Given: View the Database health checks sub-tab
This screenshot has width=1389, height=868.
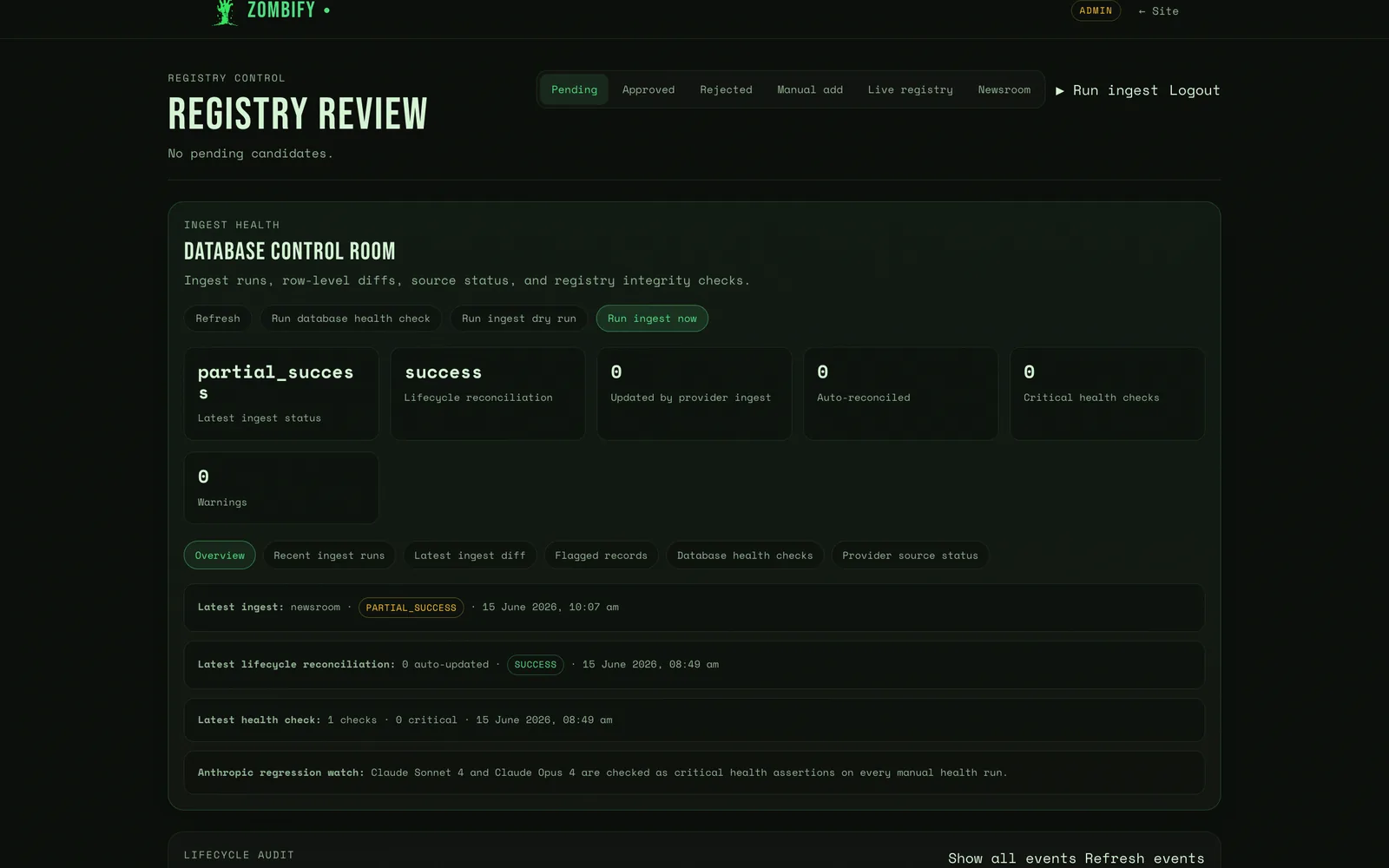Looking at the screenshot, I should [x=745, y=556].
